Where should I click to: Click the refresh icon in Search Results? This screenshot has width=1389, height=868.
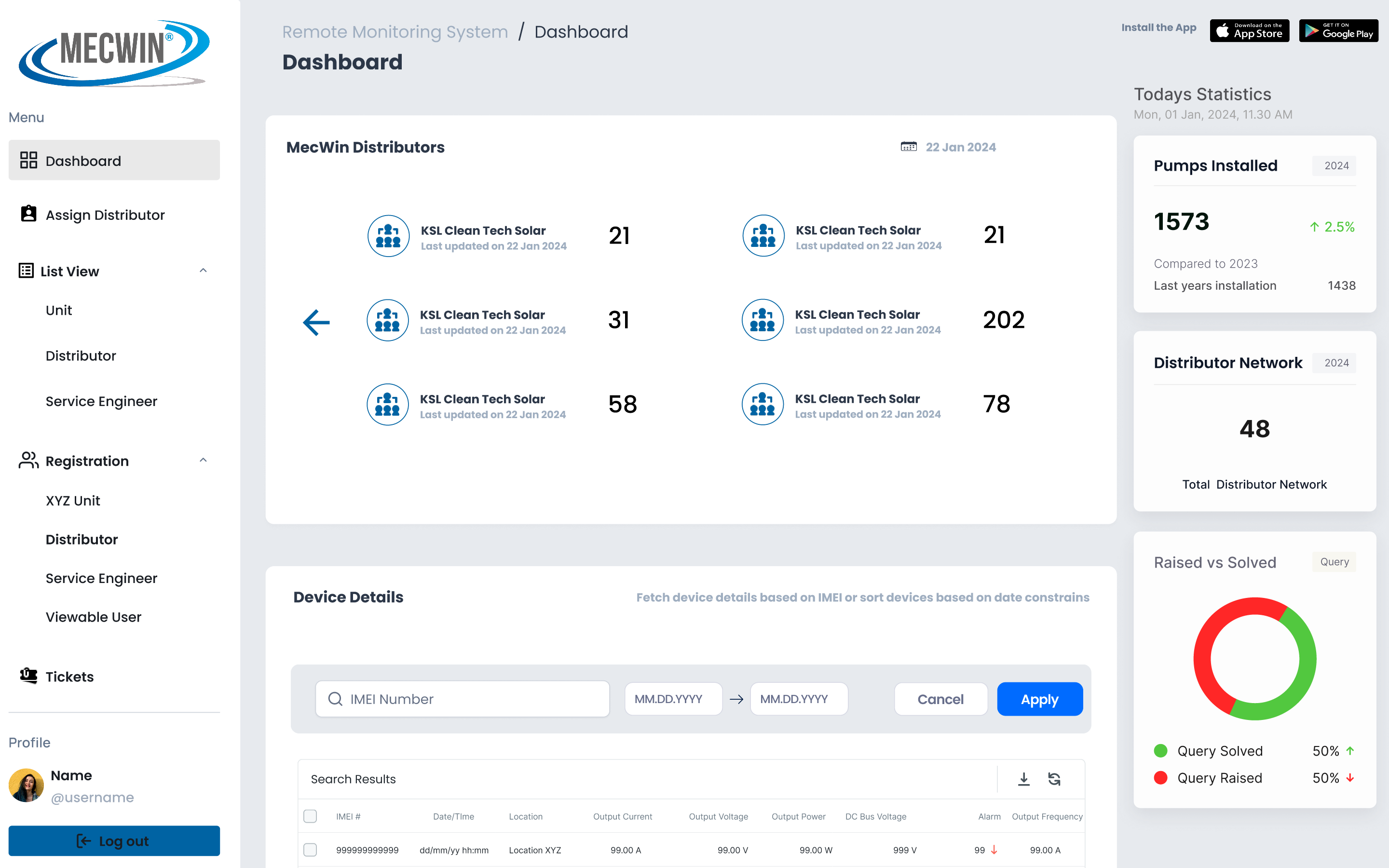coord(1054,779)
